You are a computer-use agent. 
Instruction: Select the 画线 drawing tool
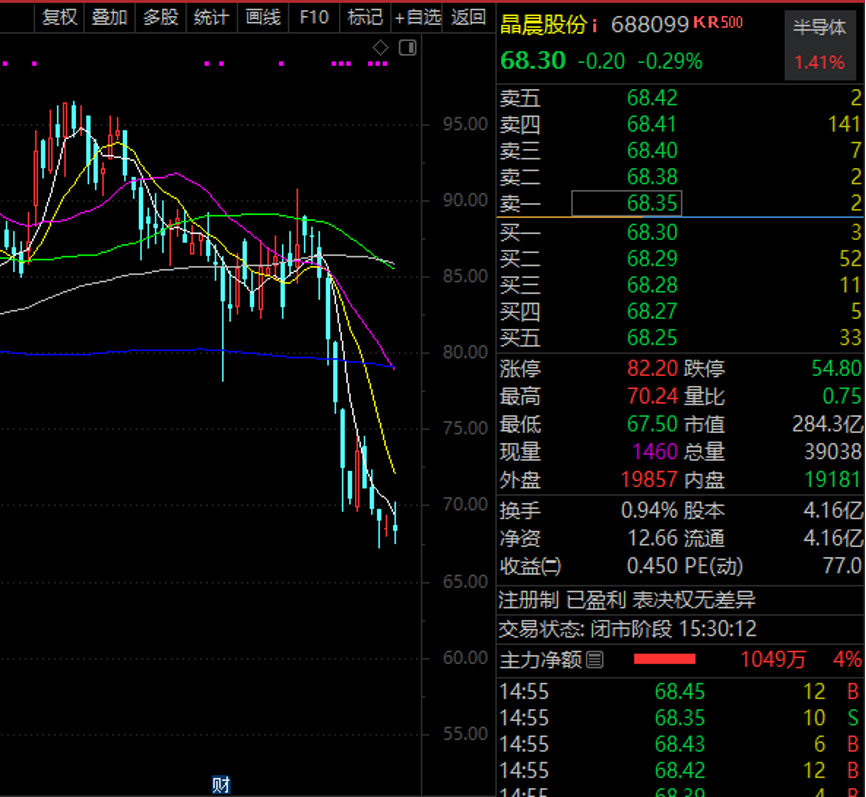(x=262, y=17)
